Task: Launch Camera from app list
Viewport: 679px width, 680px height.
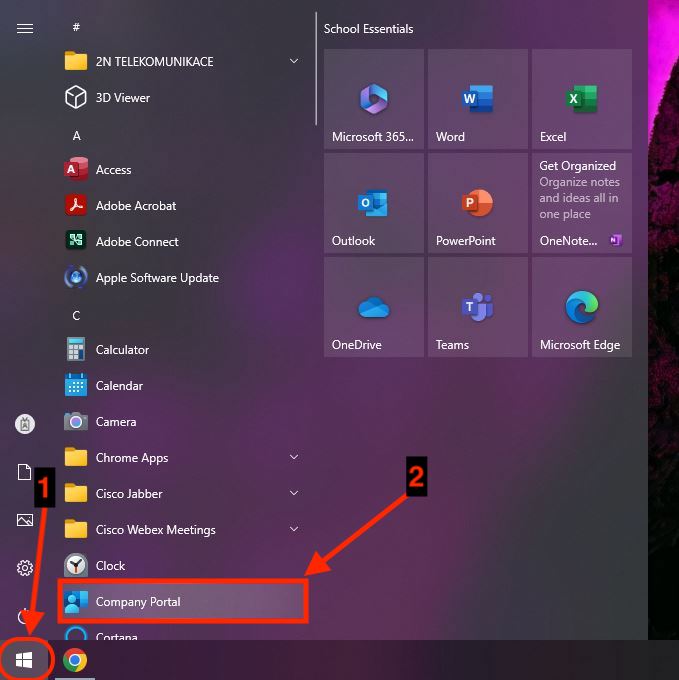Action: (182, 421)
